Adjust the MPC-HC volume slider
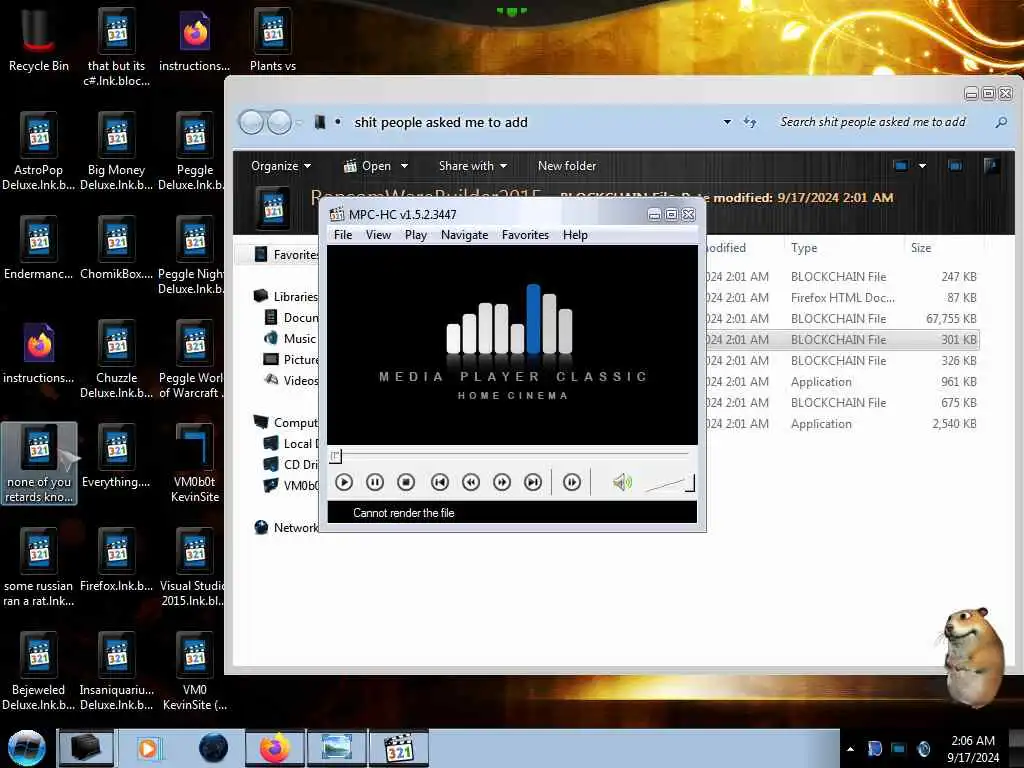This screenshot has height=768, width=1024. [x=669, y=483]
